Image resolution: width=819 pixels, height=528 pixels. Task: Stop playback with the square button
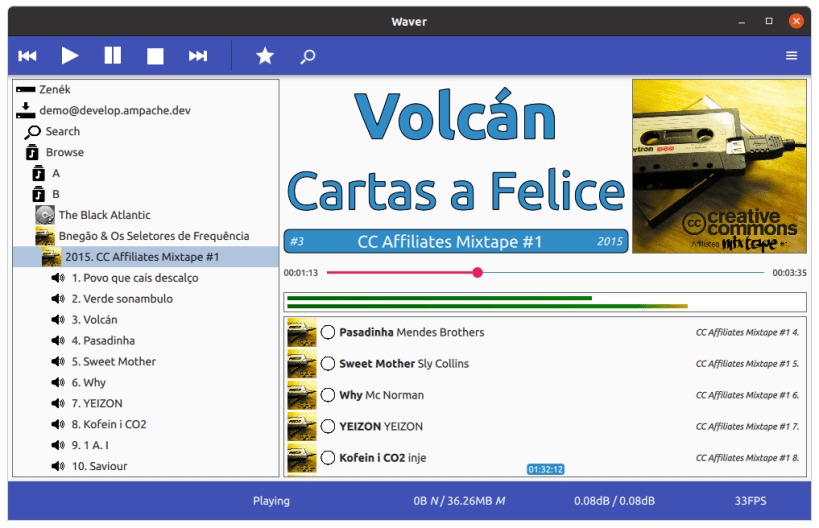pyautogui.click(x=155, y=56)
